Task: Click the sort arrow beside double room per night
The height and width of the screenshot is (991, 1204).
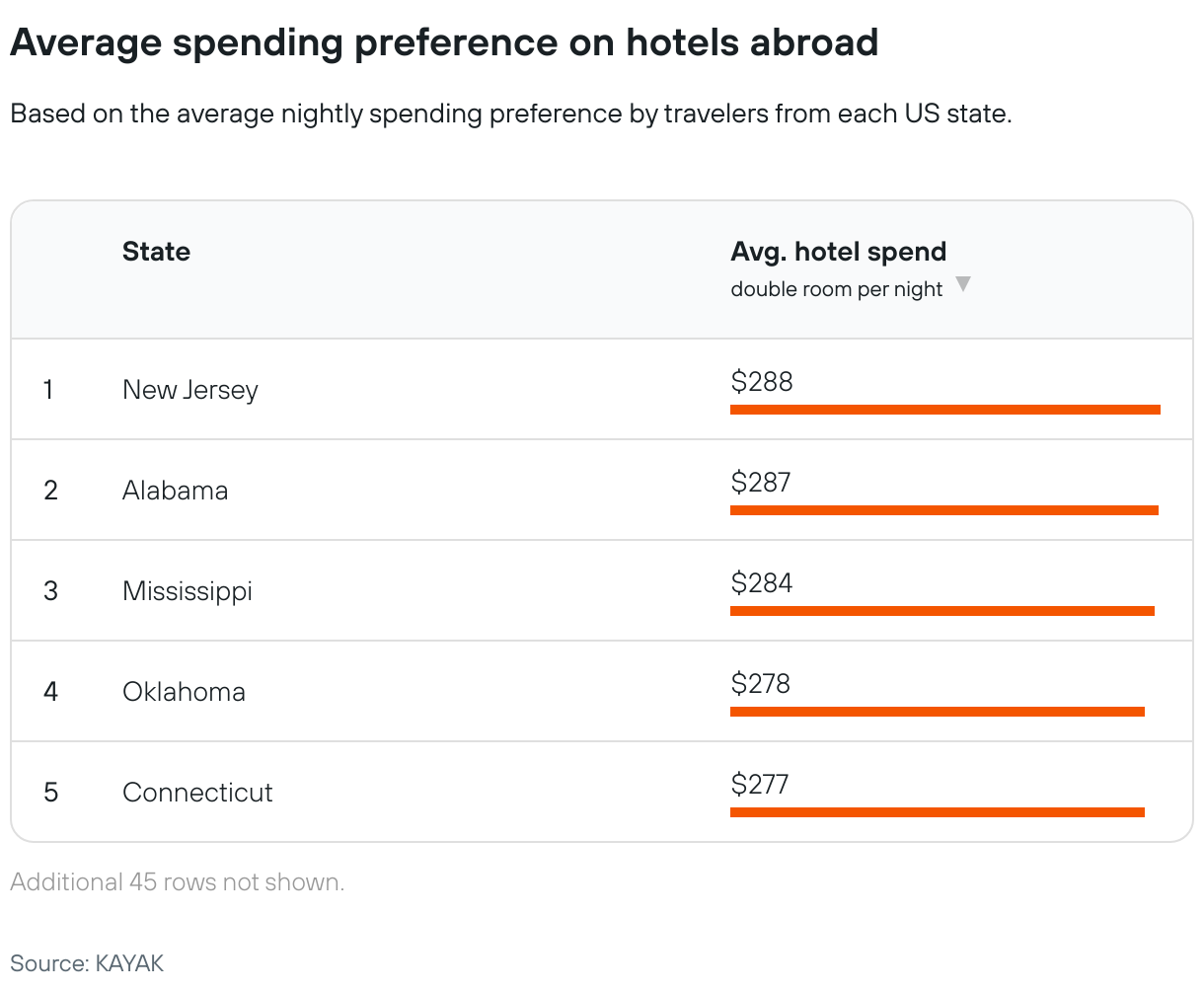Action: (x=963, y=285)
